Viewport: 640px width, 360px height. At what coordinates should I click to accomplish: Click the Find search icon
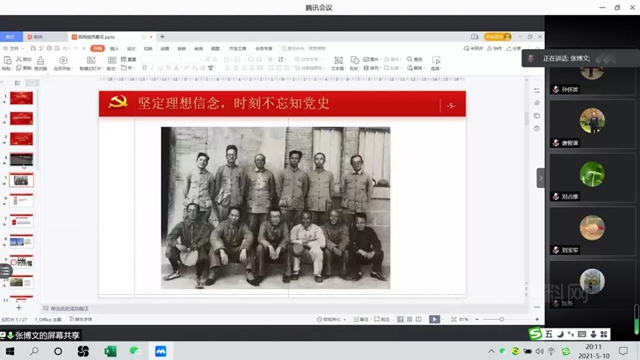pyautogui.click(x=415, y=59)
